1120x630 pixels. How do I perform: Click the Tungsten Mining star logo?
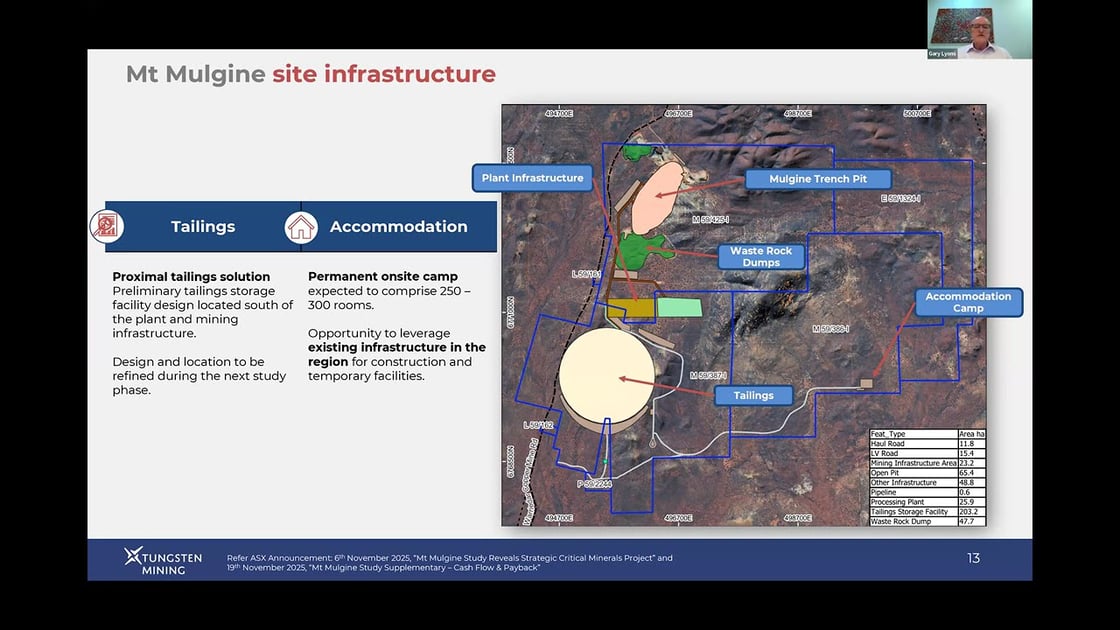click(x=135, y=556)
